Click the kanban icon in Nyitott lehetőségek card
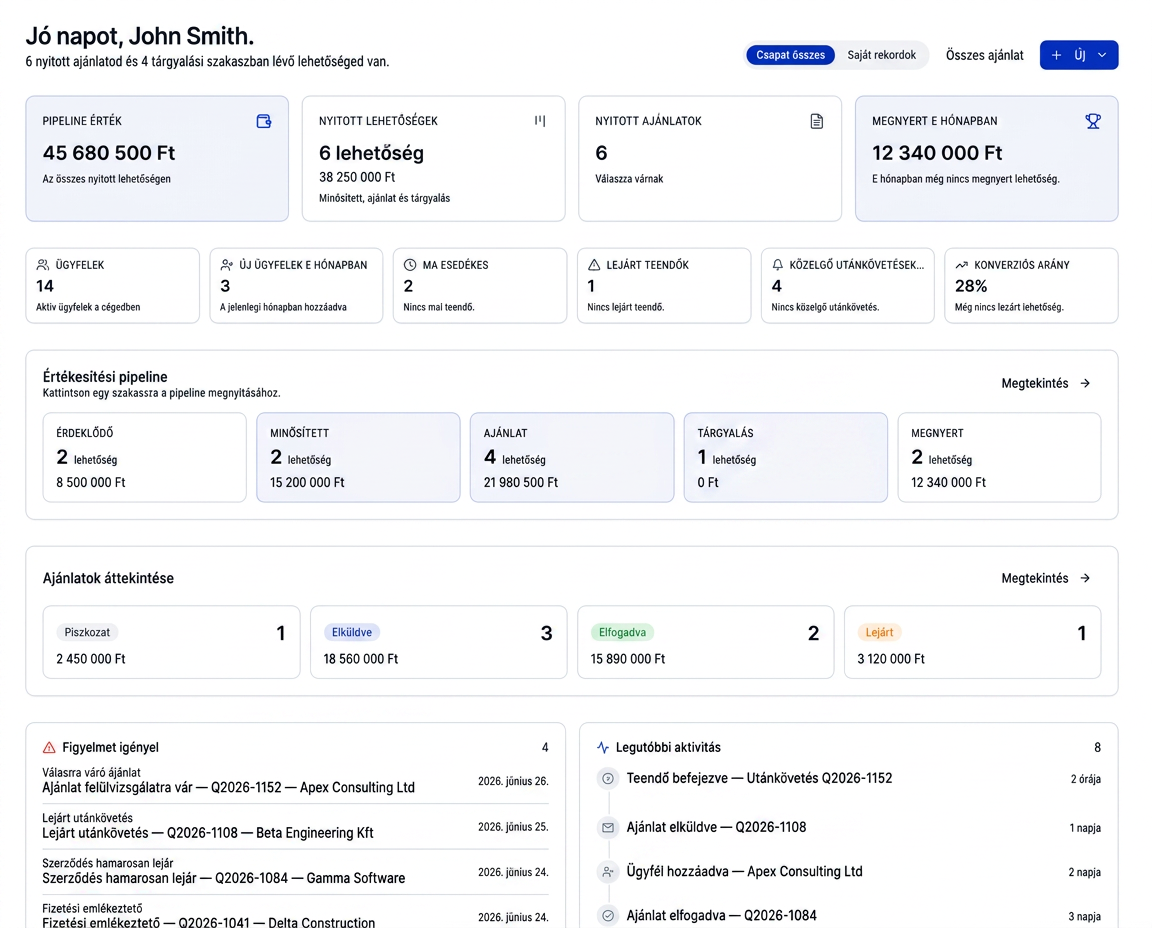The height and width of the screenshot is (928, 1152). point(540,121)
